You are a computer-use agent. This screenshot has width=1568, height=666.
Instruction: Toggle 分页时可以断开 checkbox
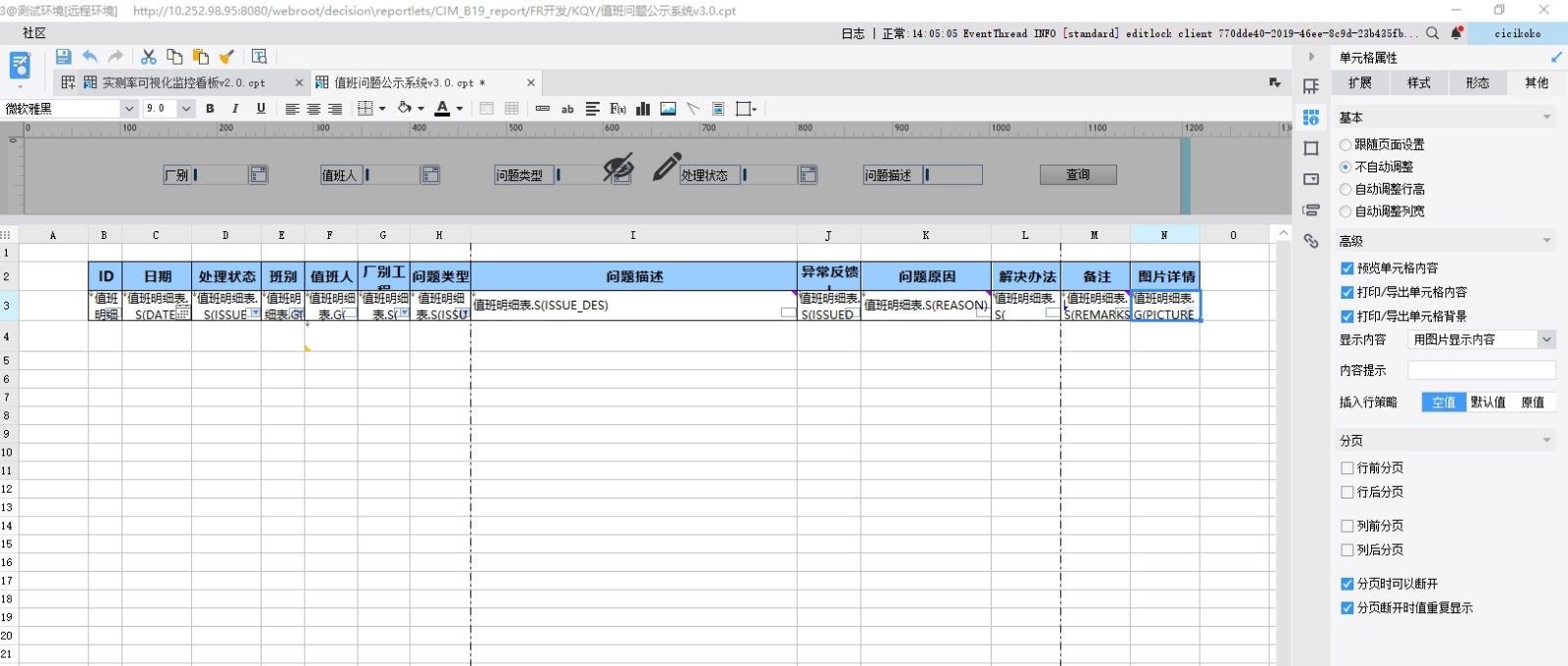point(1347,584)
